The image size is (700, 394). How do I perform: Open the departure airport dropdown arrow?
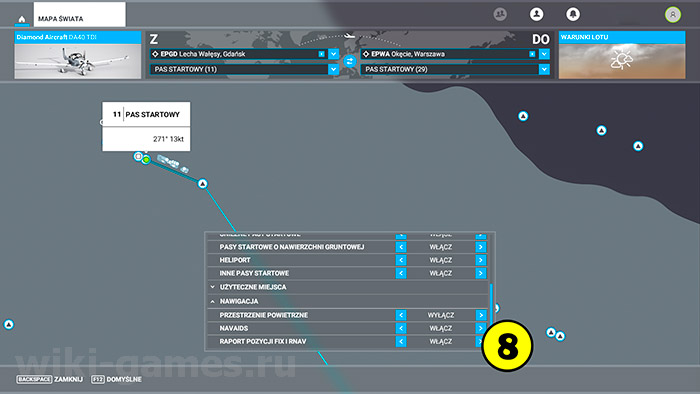point(333,54)
